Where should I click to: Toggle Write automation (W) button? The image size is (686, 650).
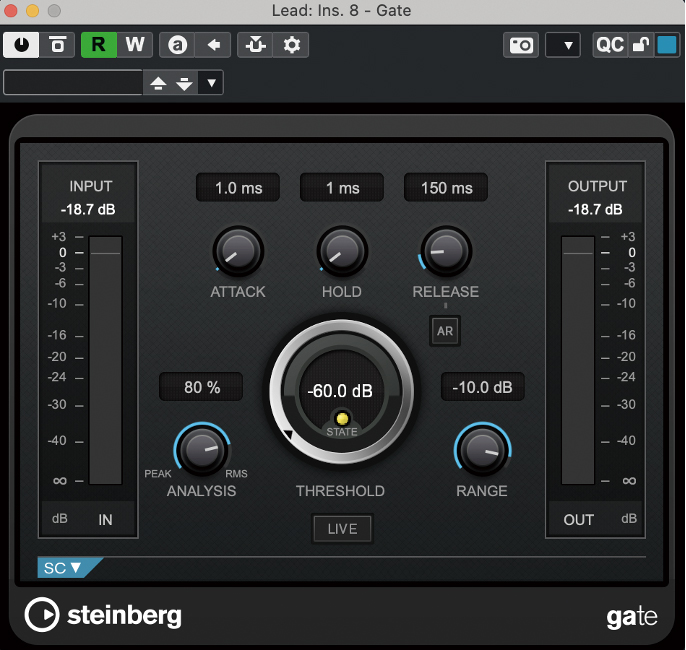coord(135,45)
